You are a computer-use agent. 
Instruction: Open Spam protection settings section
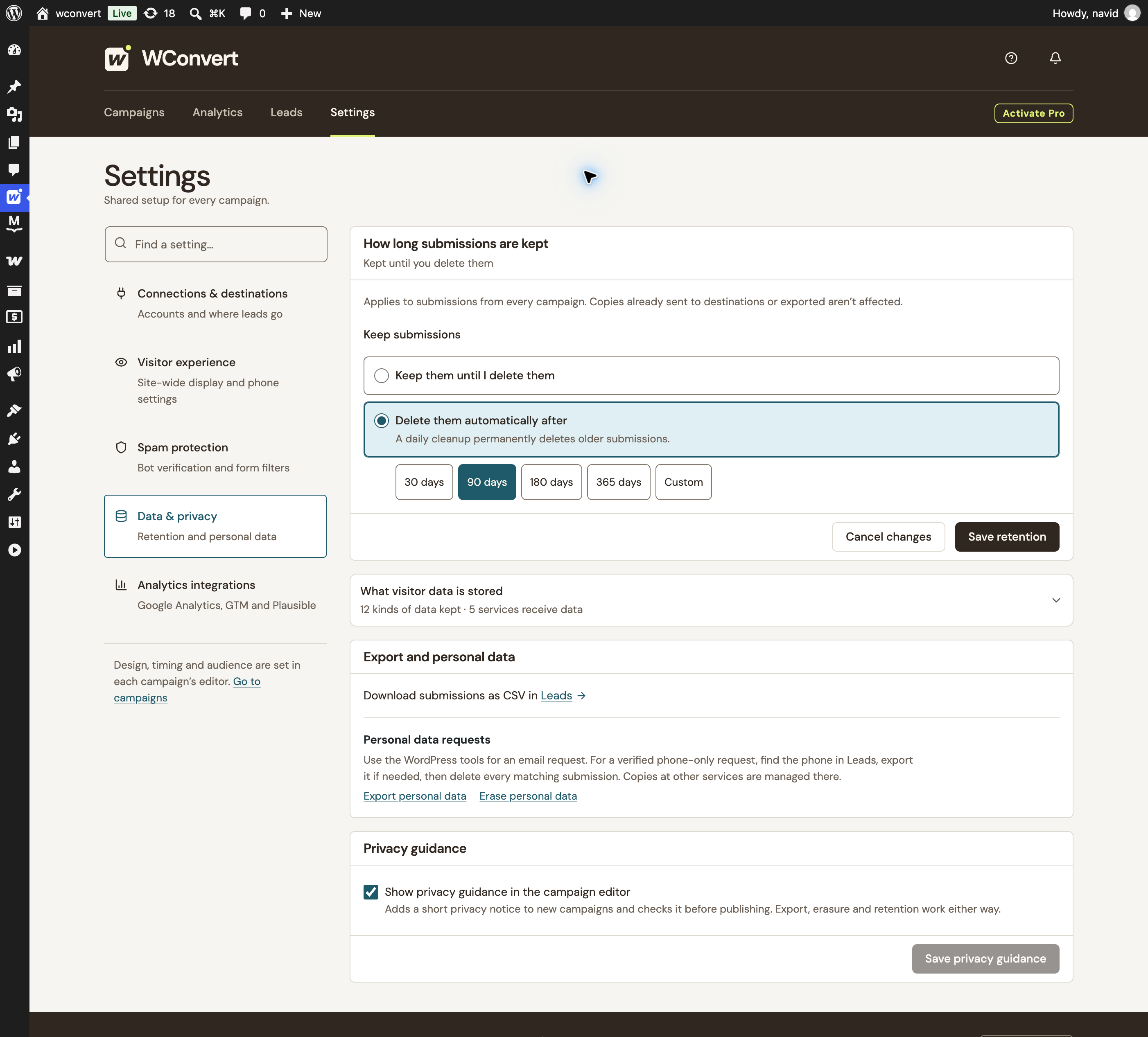(x=215, y=457)
